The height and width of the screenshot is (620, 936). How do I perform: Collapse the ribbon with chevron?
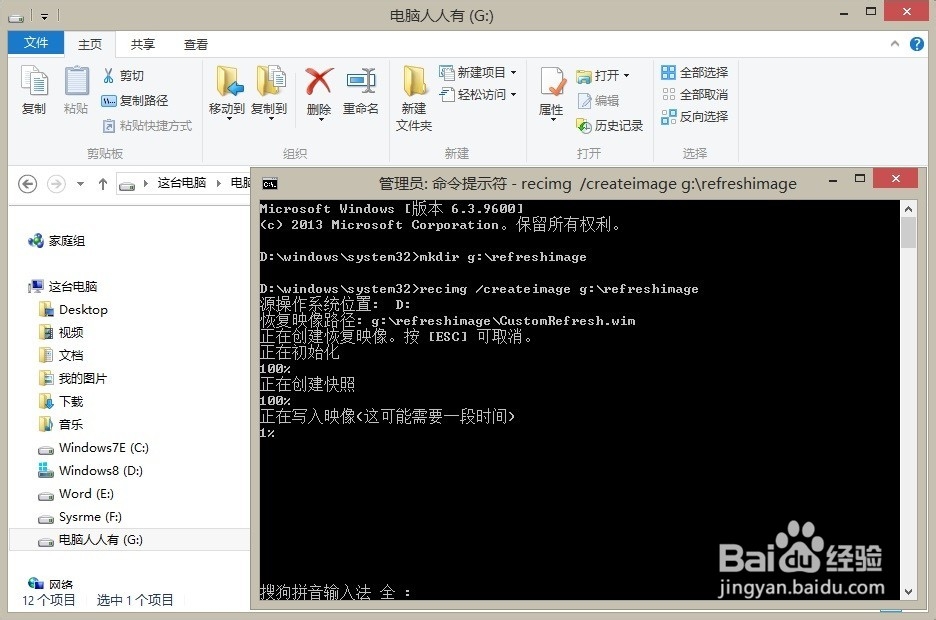click(895, 44)
